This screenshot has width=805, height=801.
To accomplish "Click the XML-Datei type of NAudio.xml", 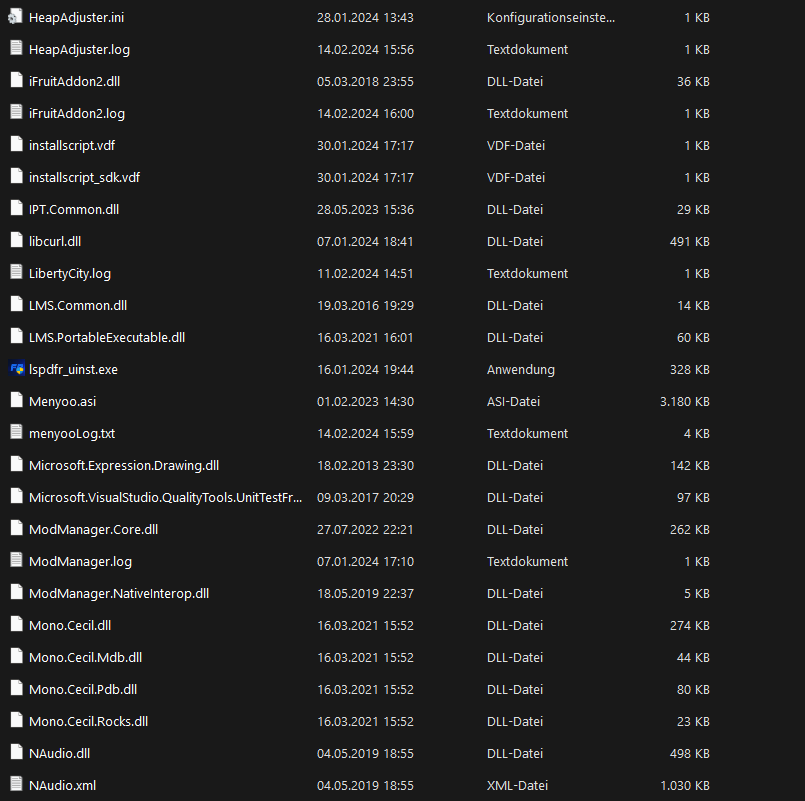I will click(518, 785).
